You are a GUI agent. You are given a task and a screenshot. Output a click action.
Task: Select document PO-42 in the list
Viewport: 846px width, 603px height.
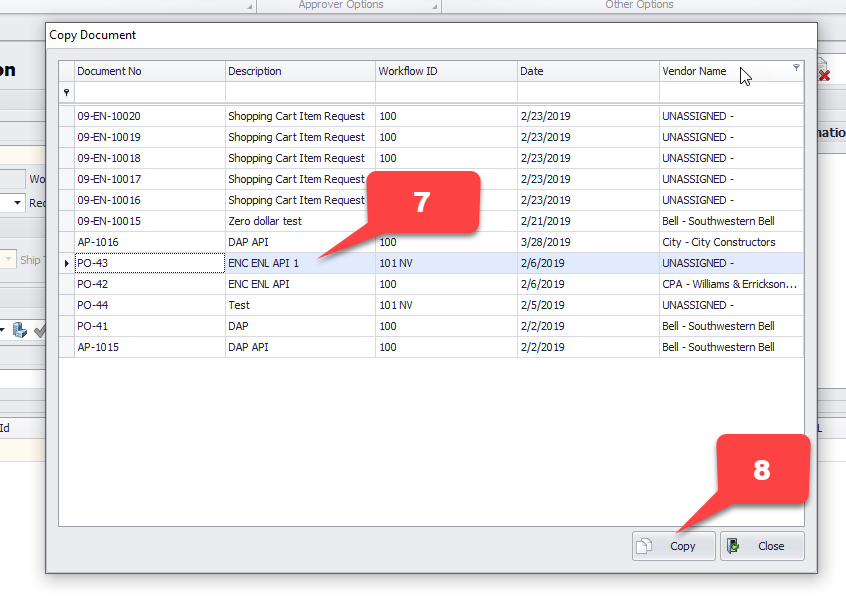(300, 284)
